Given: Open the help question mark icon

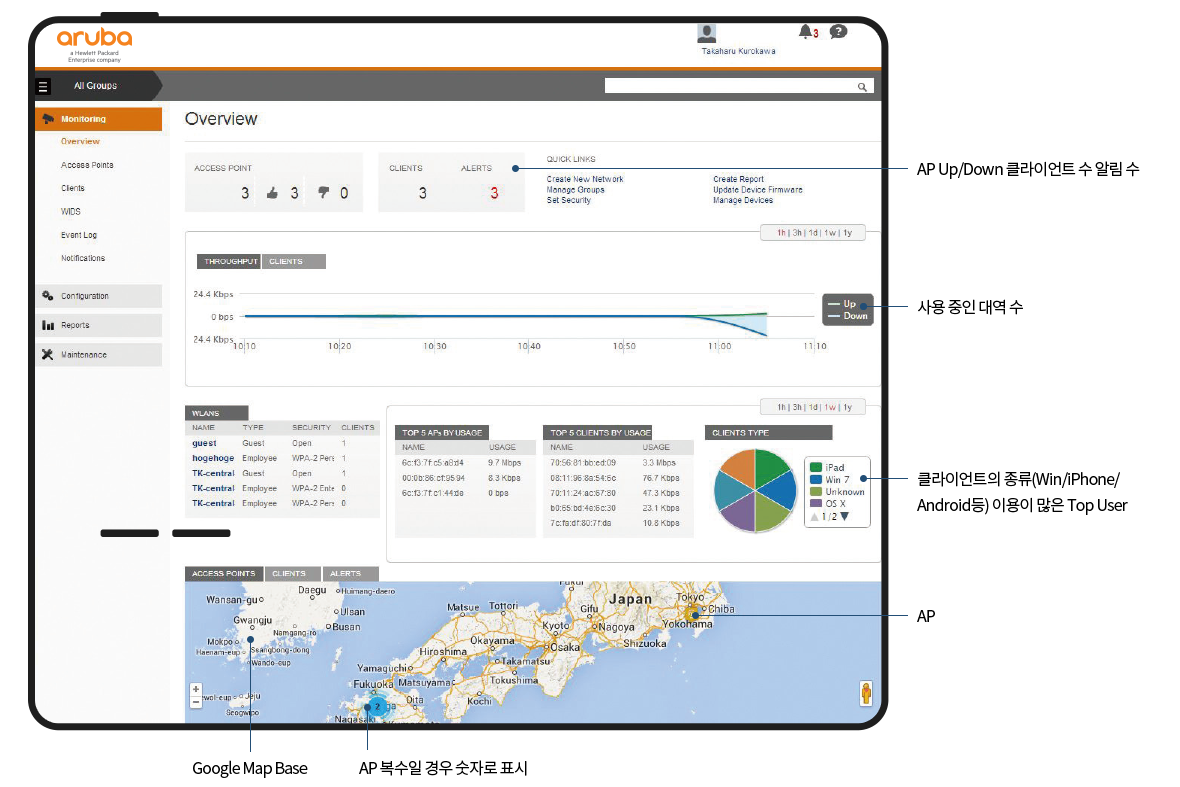Looking at the screenshot, I should 838,32.
